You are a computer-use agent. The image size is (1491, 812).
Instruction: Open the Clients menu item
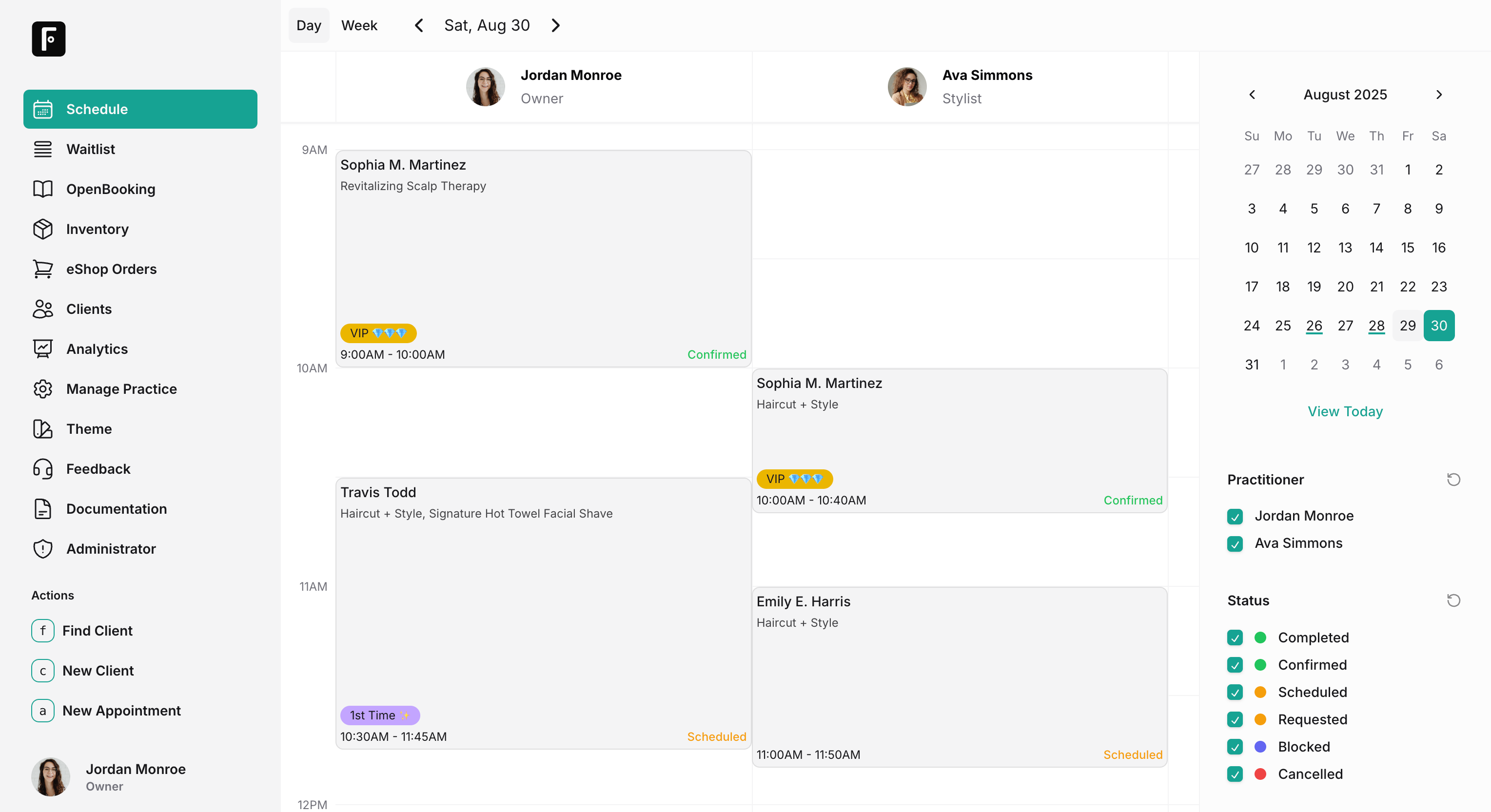(89, 309)
